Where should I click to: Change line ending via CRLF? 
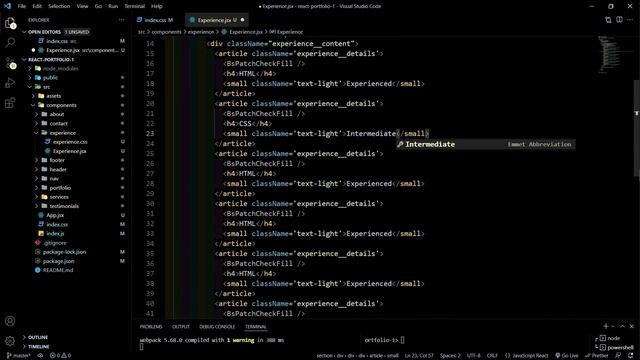click(x=492, y=356)
